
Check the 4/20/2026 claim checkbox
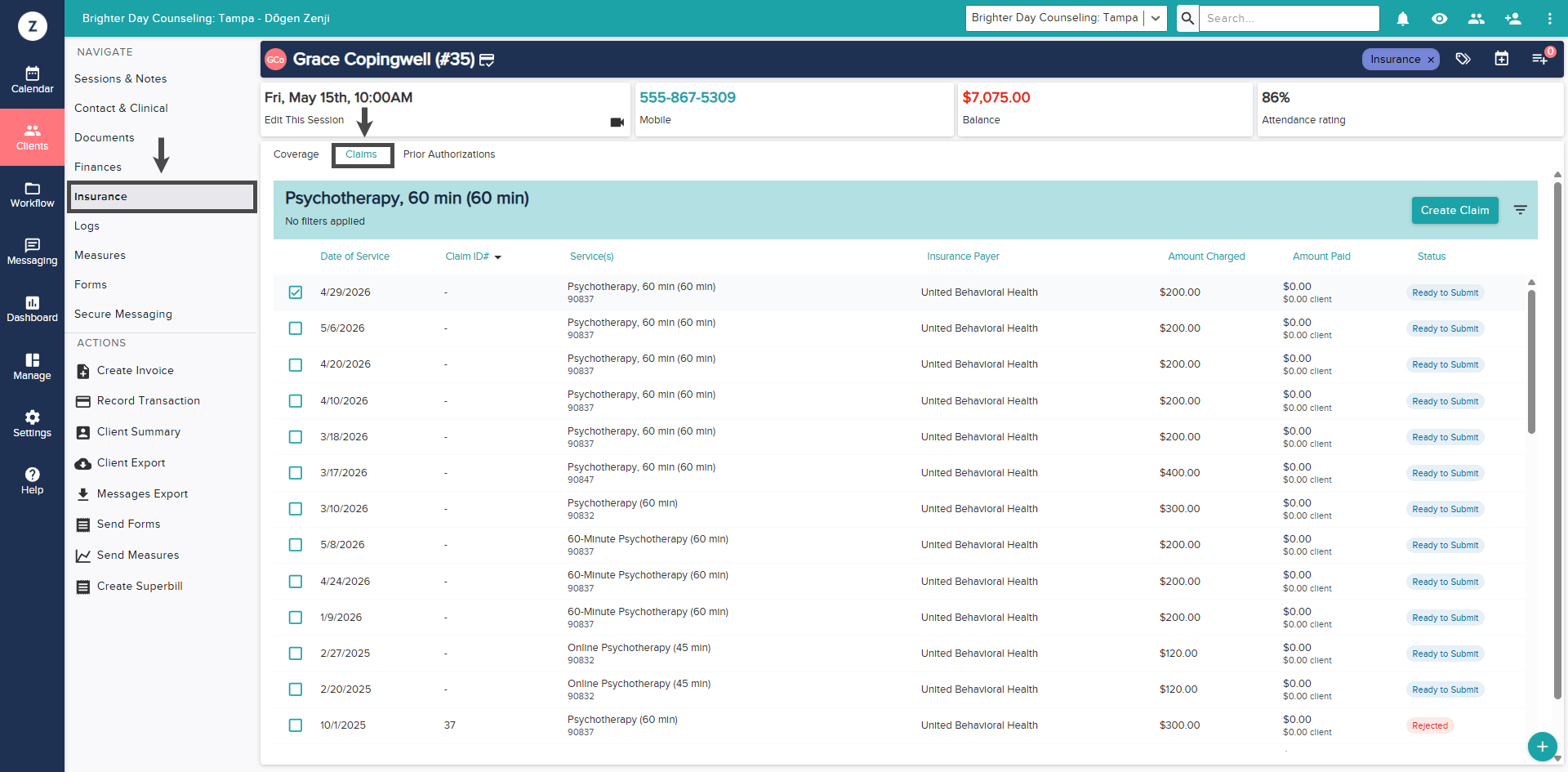click(296, 365)
